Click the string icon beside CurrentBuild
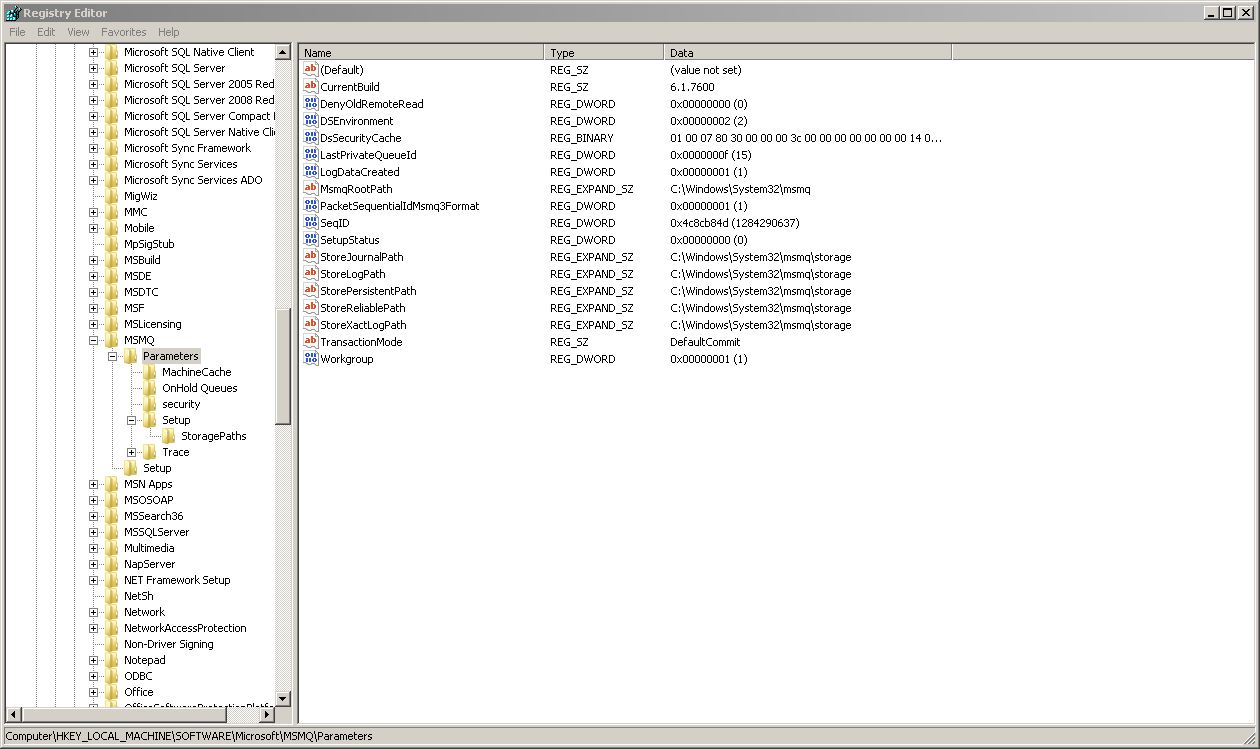Screen dimensions: 1260x749 pyautogui.click(x=310, y=87)
